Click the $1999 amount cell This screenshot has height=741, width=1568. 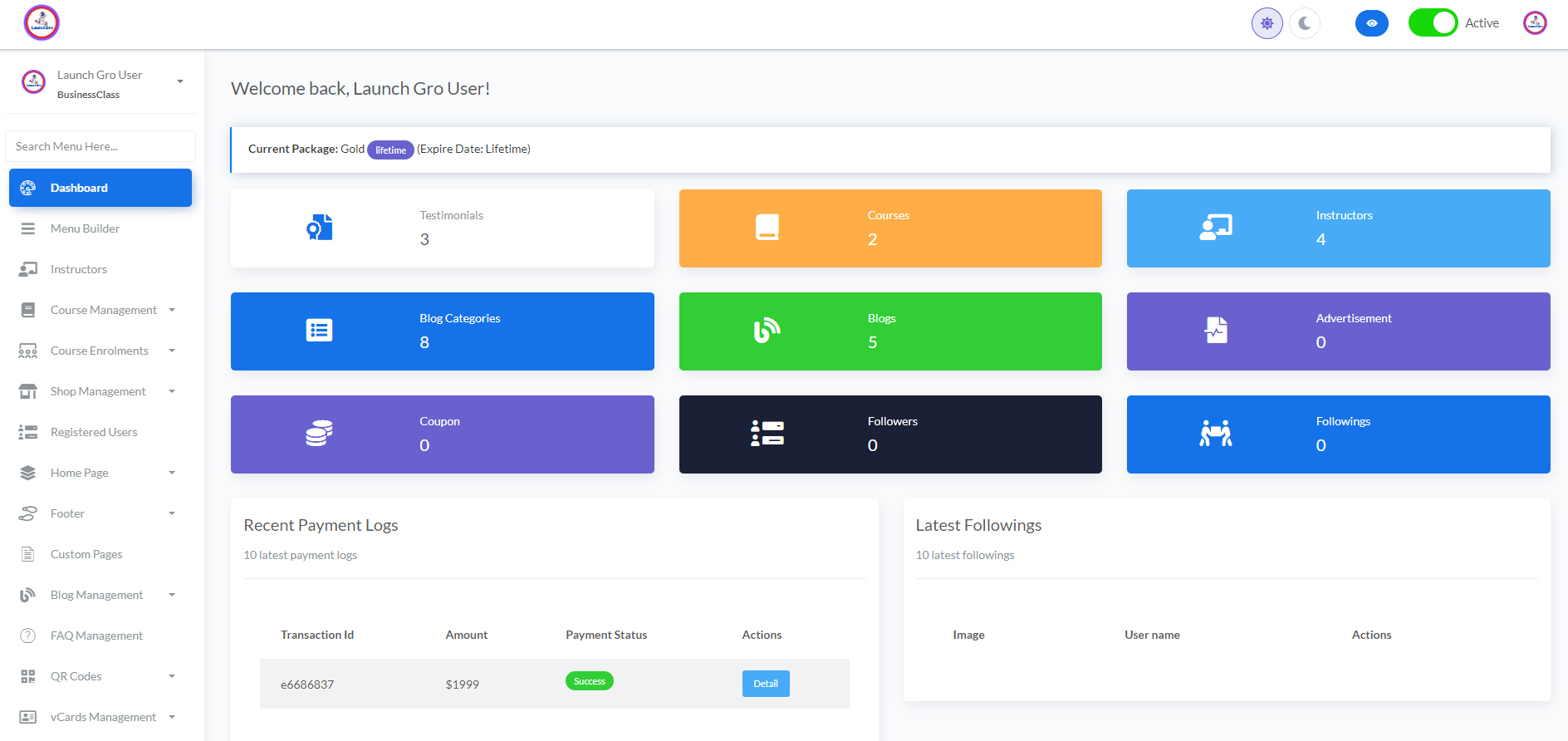(x=463, y=685)
